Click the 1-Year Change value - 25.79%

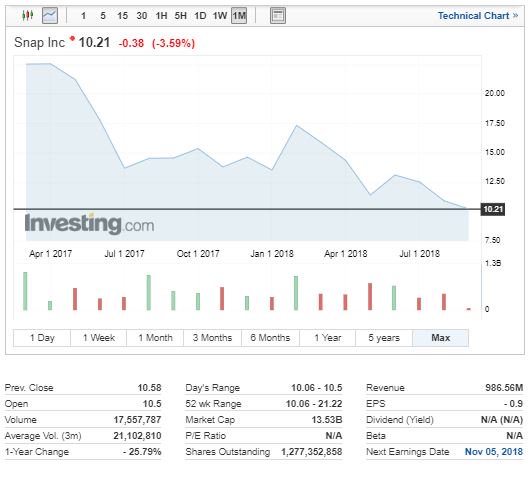(142, 452)
